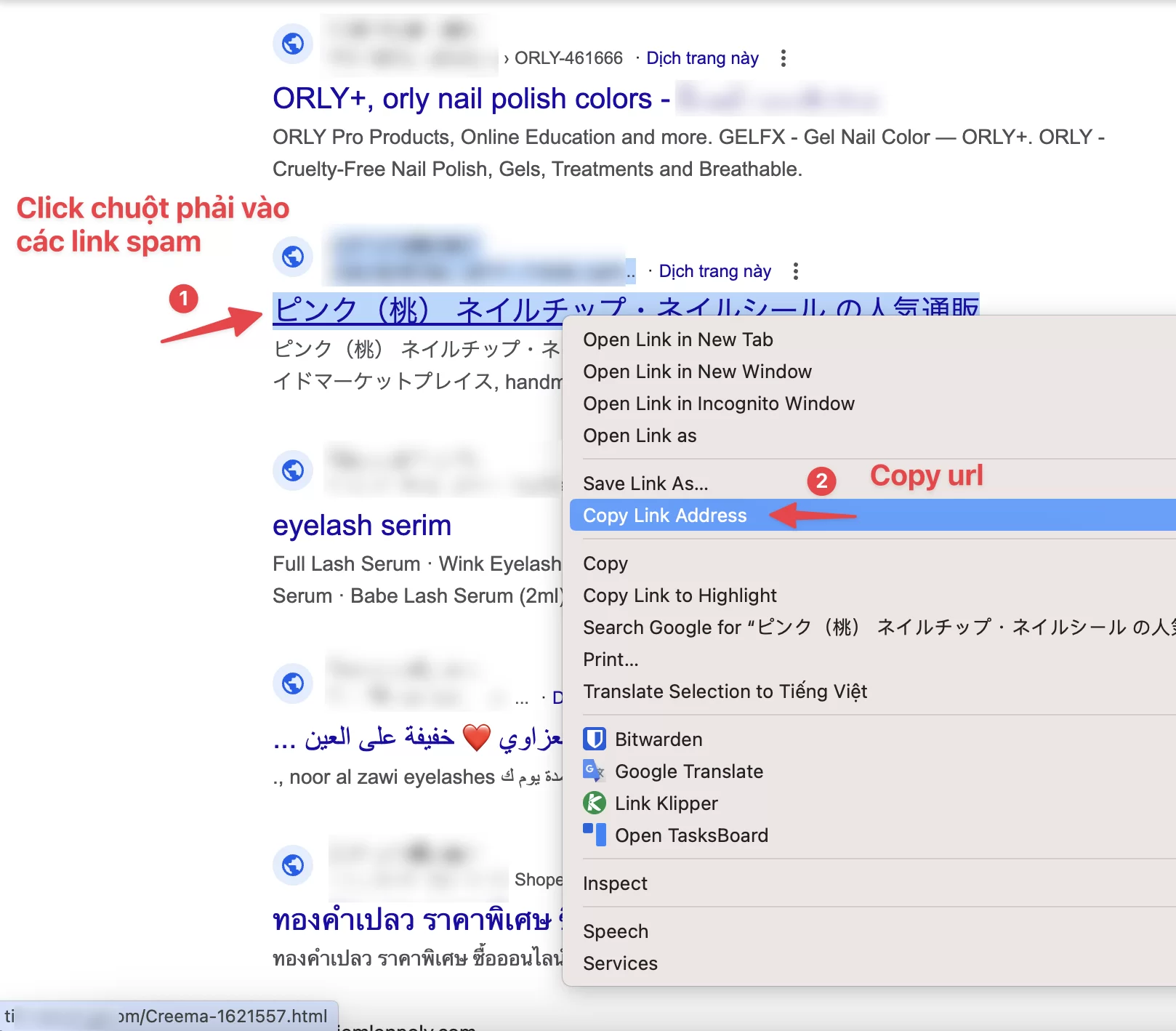Choose Open Link in New Tab
Viewport: 1176px width, 1031px height.
(872, 340)
